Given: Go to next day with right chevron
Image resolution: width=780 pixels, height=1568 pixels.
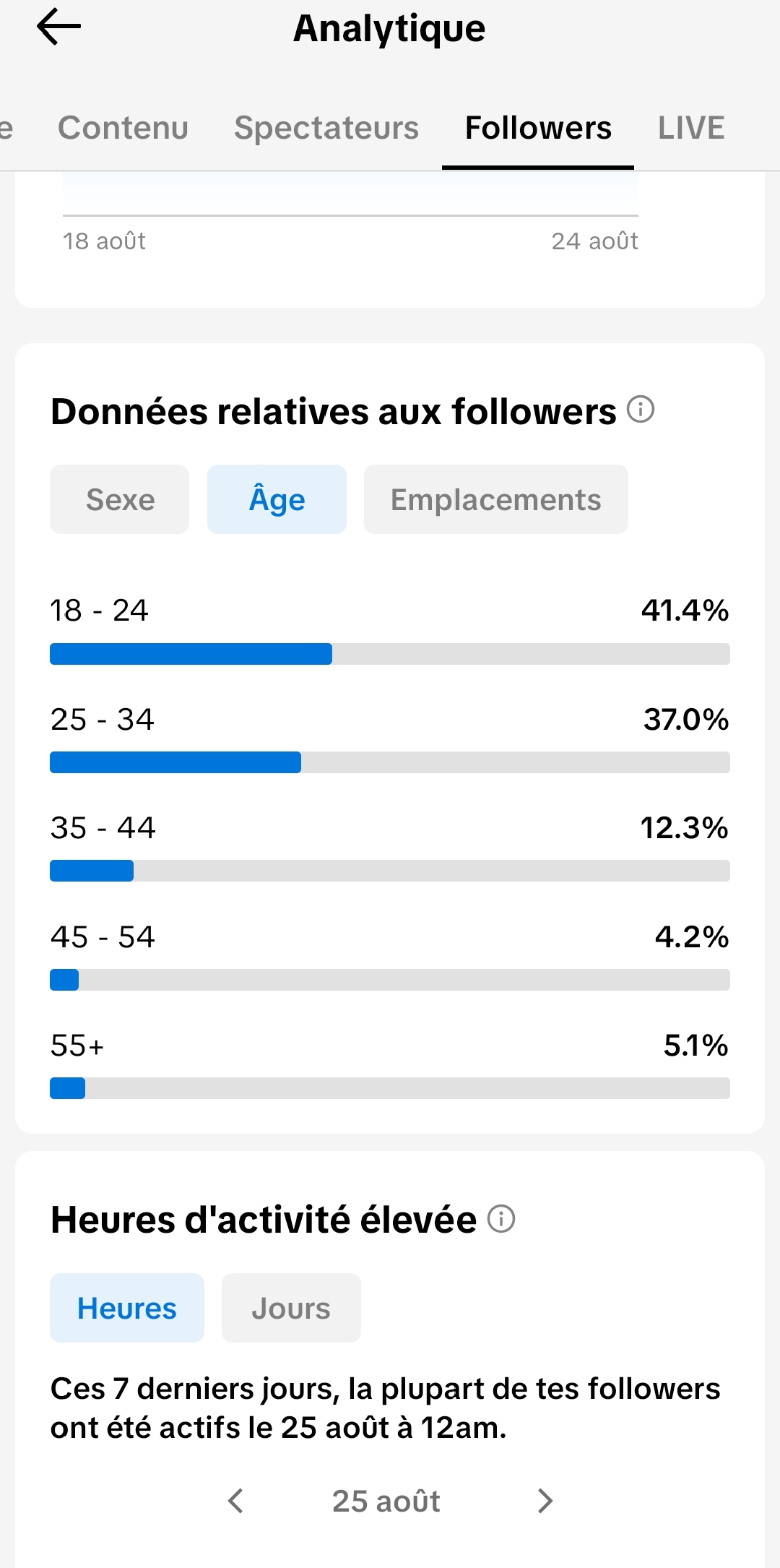Looking at the screenshot, I should [545, 1501].
